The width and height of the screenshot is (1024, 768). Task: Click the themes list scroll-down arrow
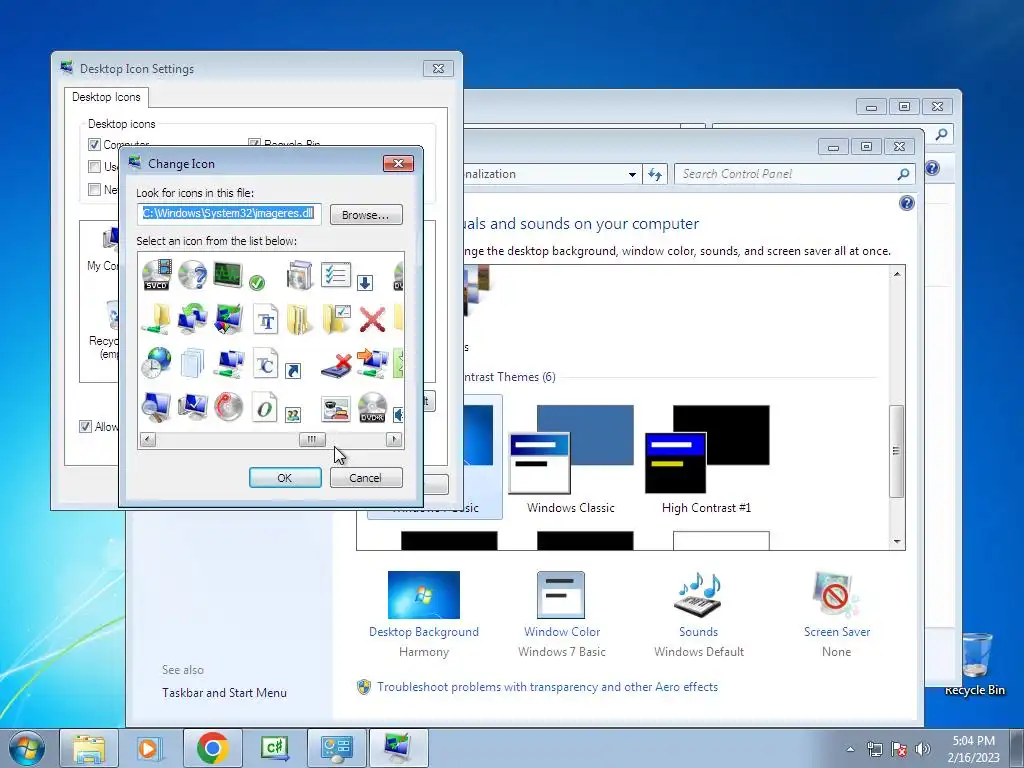click(897, 541)
